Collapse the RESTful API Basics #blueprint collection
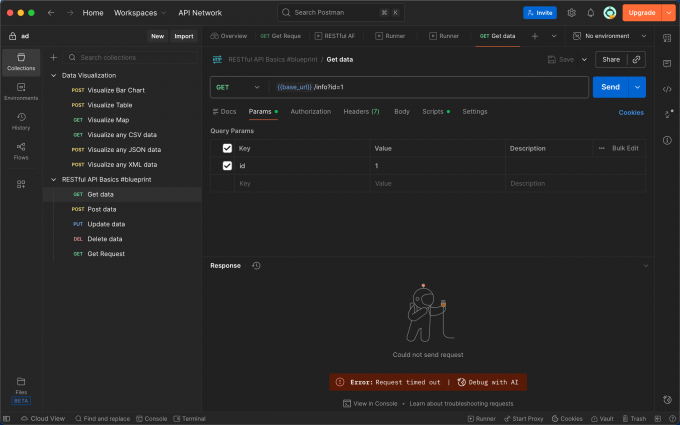The height and width of the screenshot is (425, 680). pyautogui.click(x=53, y=180)
